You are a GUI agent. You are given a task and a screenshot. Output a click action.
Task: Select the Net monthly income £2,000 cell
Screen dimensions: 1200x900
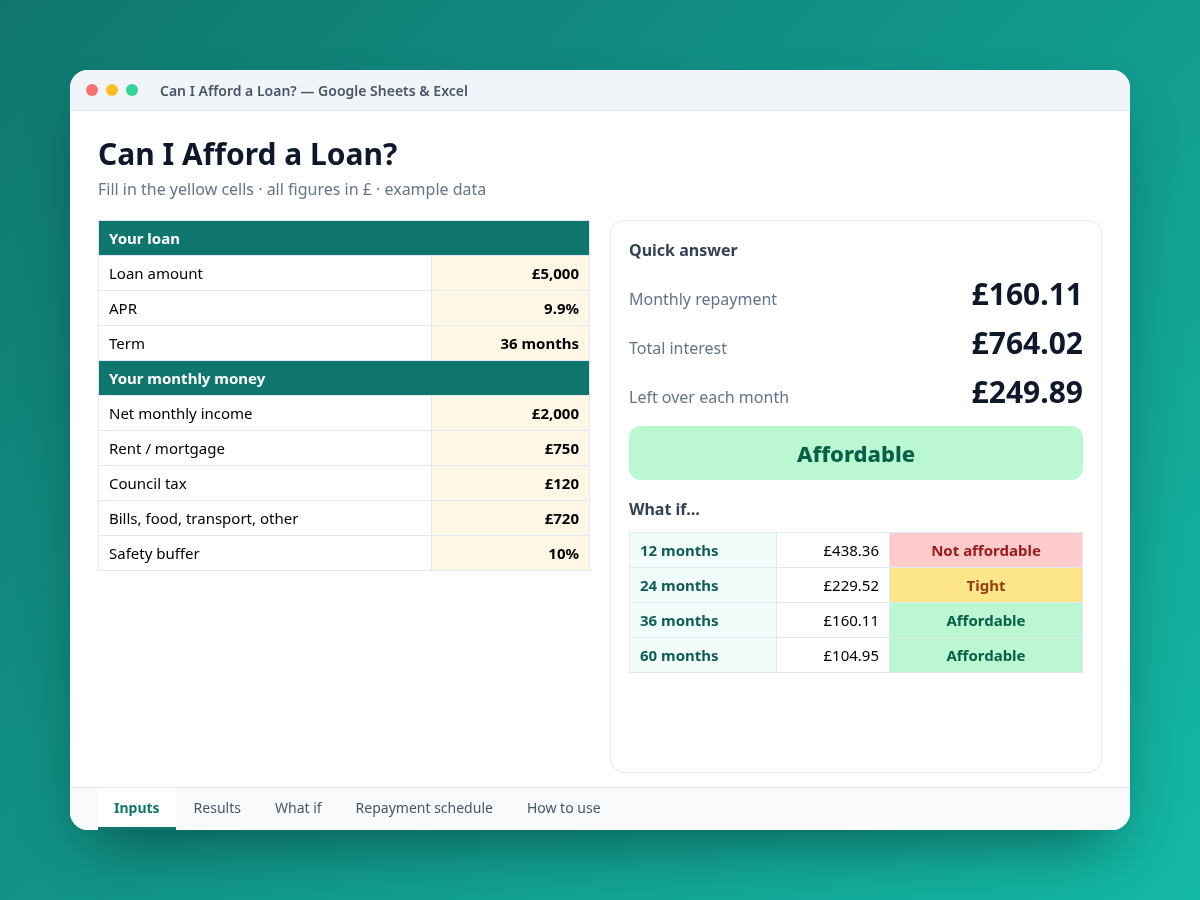click(x=510, y=413)
